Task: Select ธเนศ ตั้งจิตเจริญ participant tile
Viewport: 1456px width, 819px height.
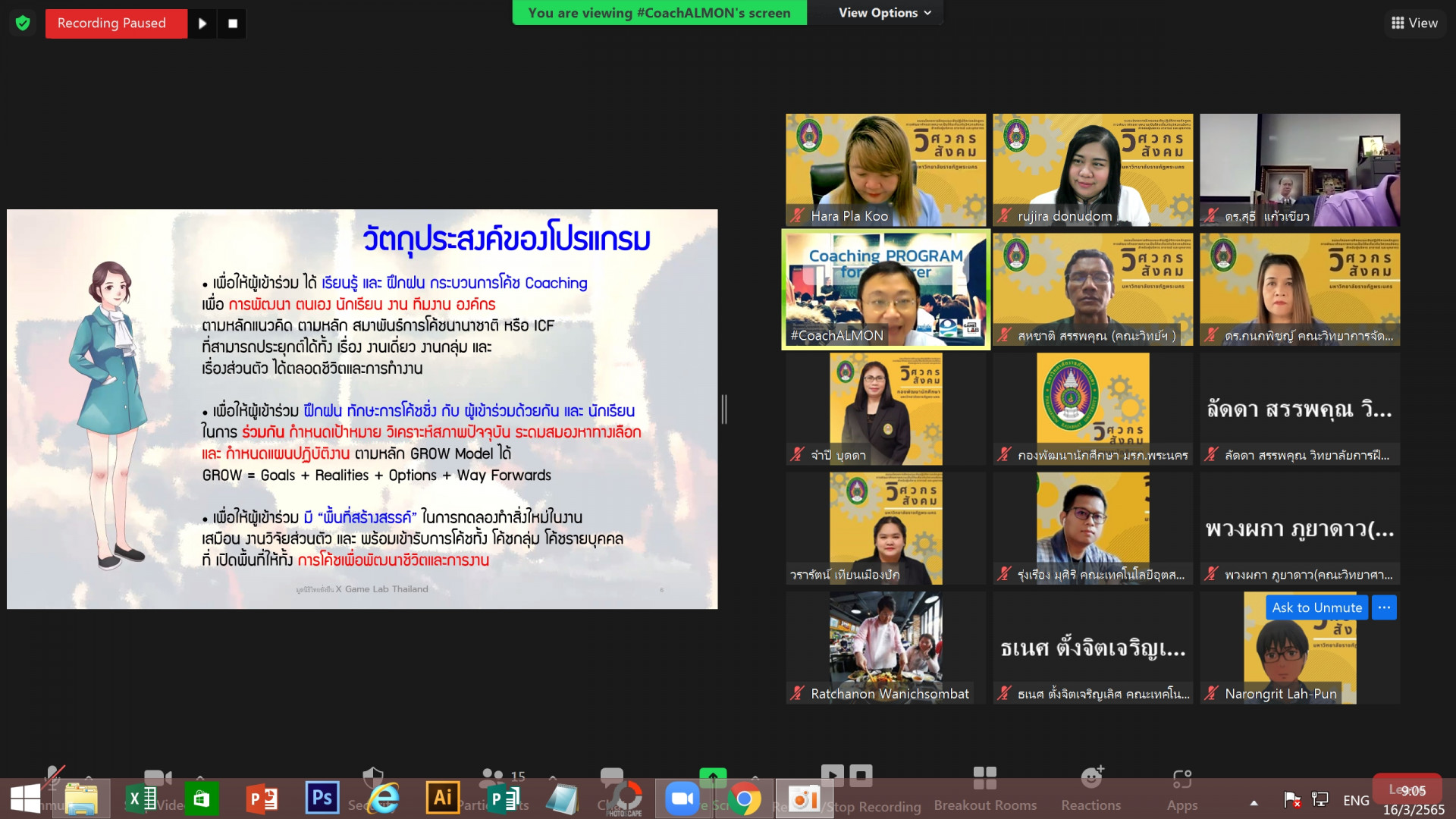Action: tap(1093, 648)
